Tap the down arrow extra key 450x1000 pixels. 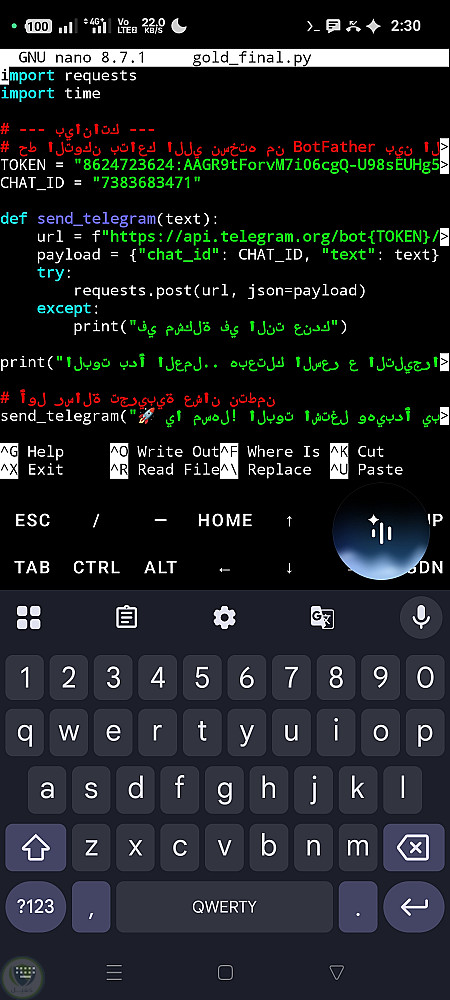(289, 568)
